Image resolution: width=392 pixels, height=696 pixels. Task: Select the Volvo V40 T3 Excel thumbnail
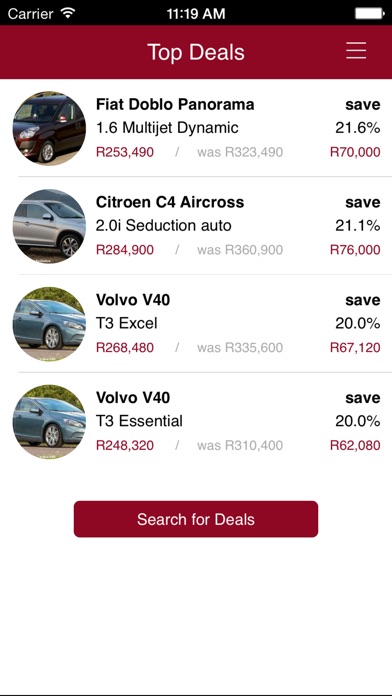tap(49, 324)
